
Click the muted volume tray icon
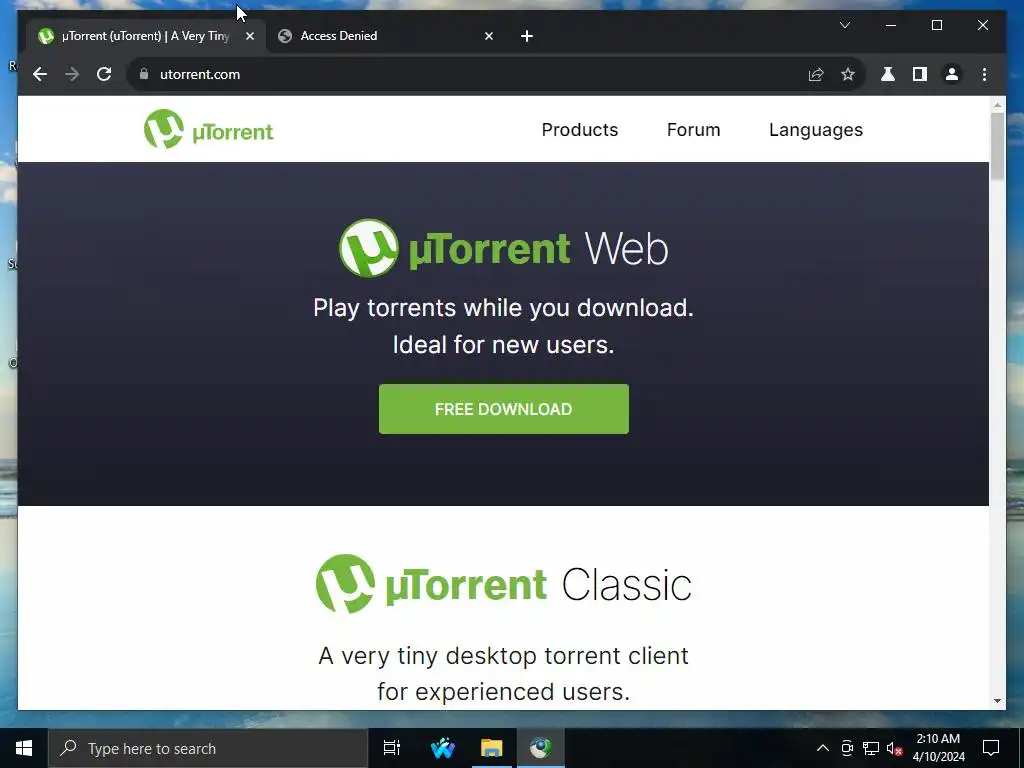[x=895, y=748]
